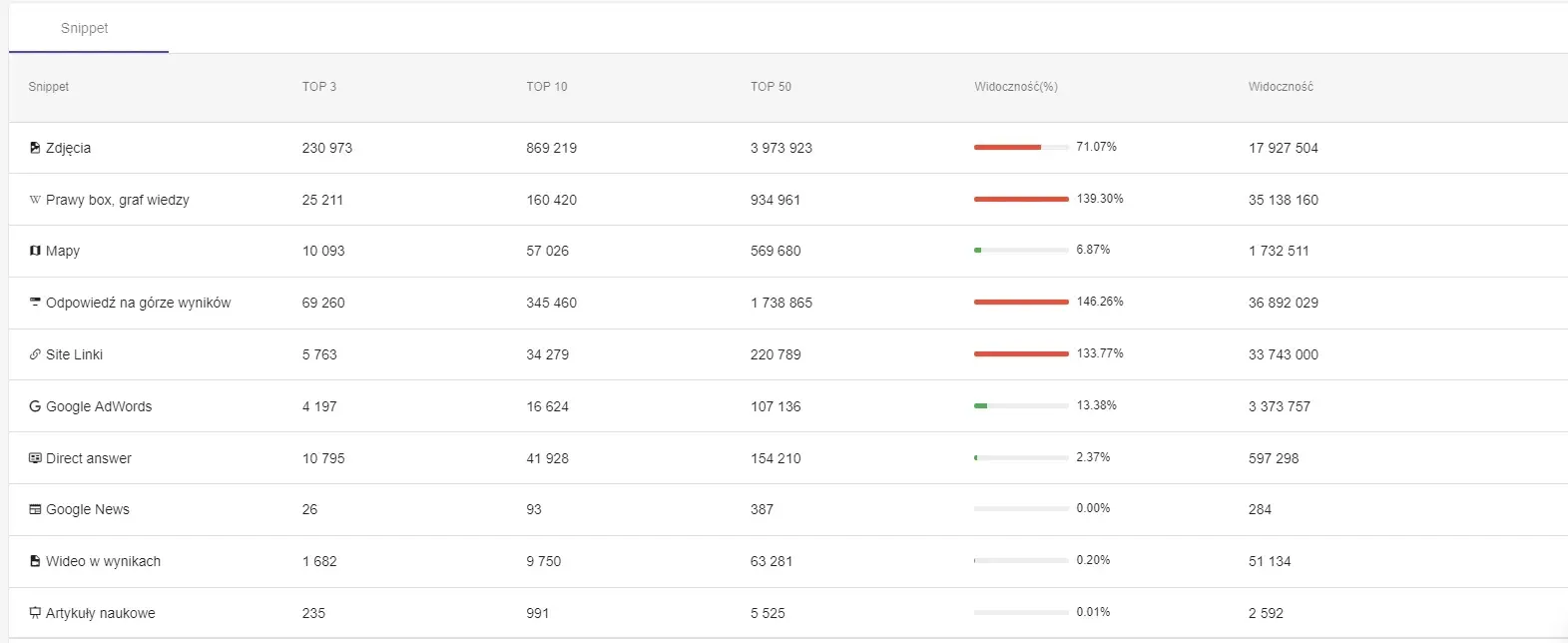Sort by the last Widoczność column header
This screenshot has height=643, width=1568.
pyautogui.click(x=1281, y=87)
